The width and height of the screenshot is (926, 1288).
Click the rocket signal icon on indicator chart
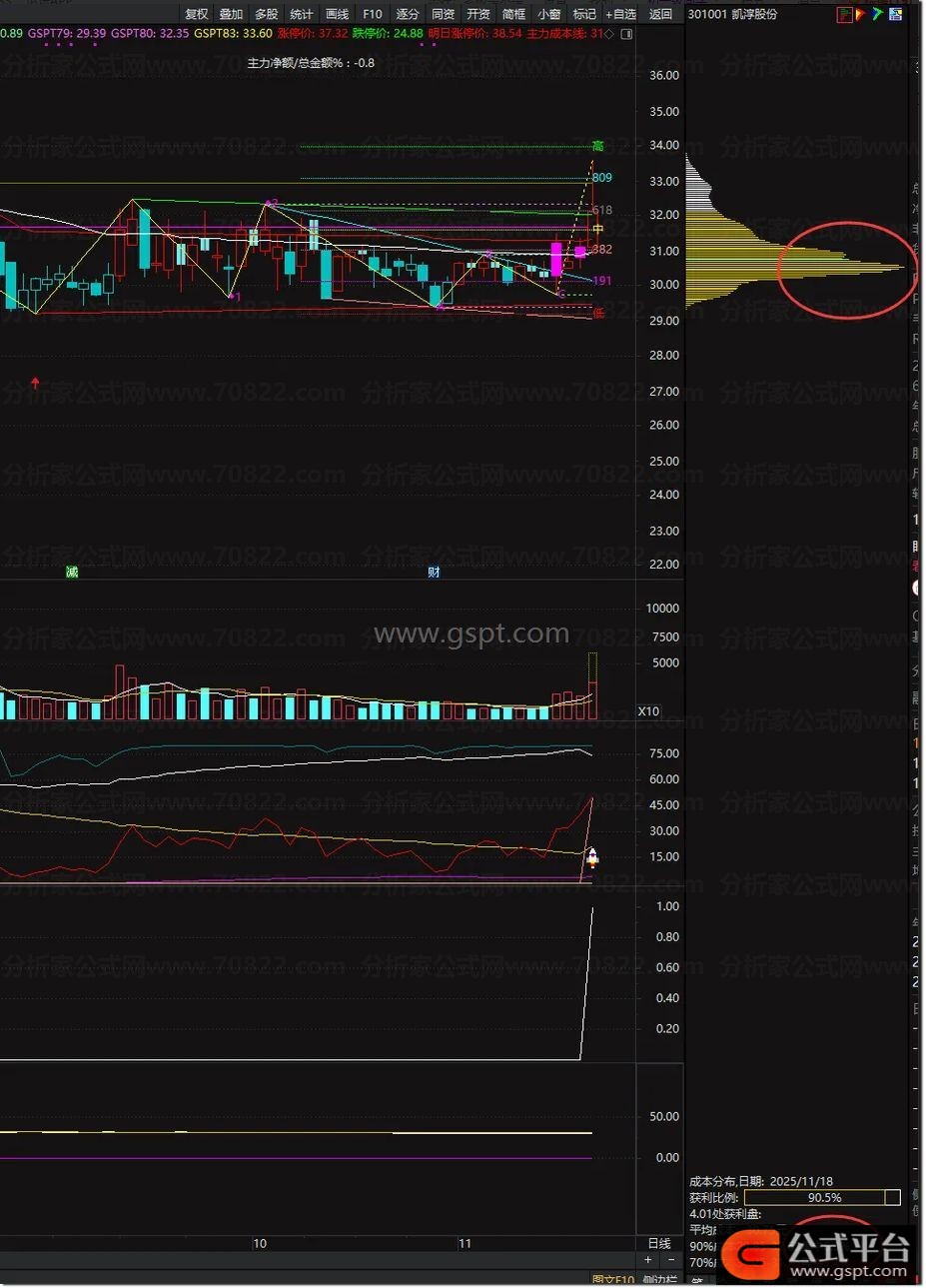pos(591,856)
